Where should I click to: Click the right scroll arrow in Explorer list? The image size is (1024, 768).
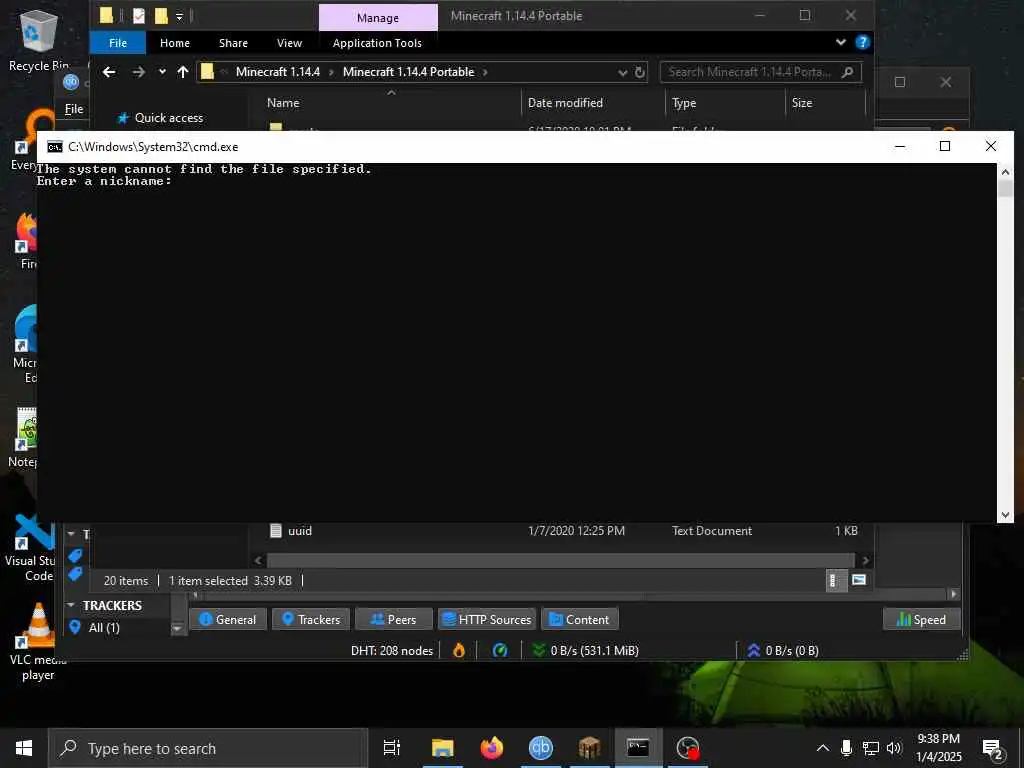(x=865, y=560)
